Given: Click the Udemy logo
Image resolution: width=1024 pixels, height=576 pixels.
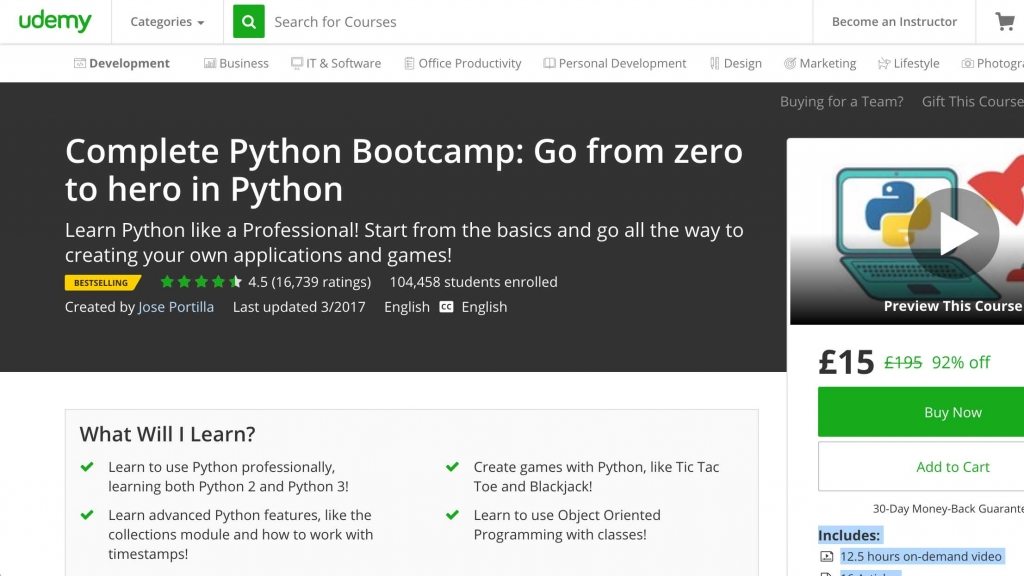Looking at the screenshot, I should (x=55, y=21).
